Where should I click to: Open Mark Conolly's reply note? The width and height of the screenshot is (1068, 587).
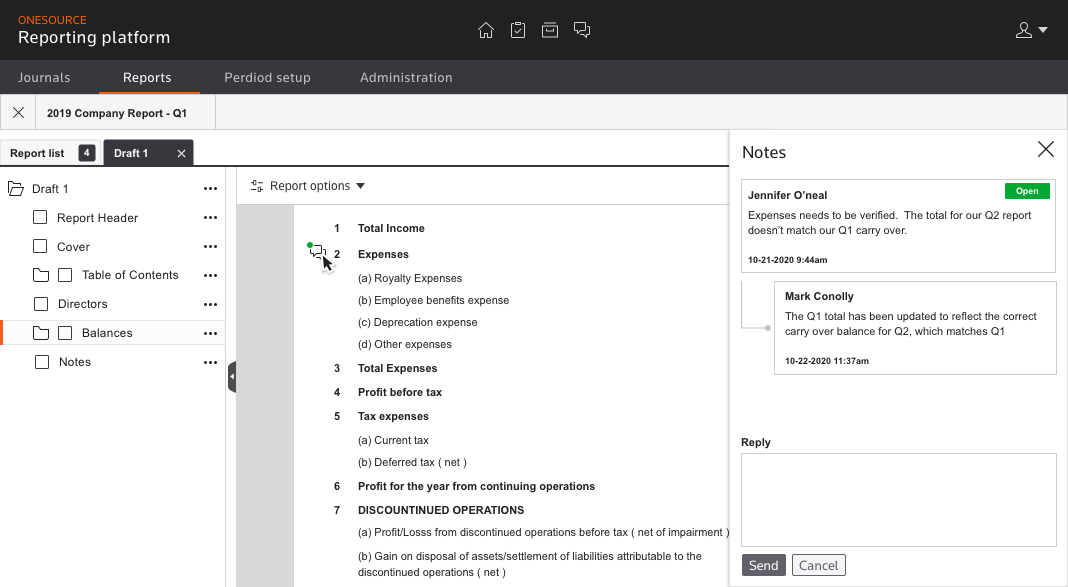(x=915, y=328)
